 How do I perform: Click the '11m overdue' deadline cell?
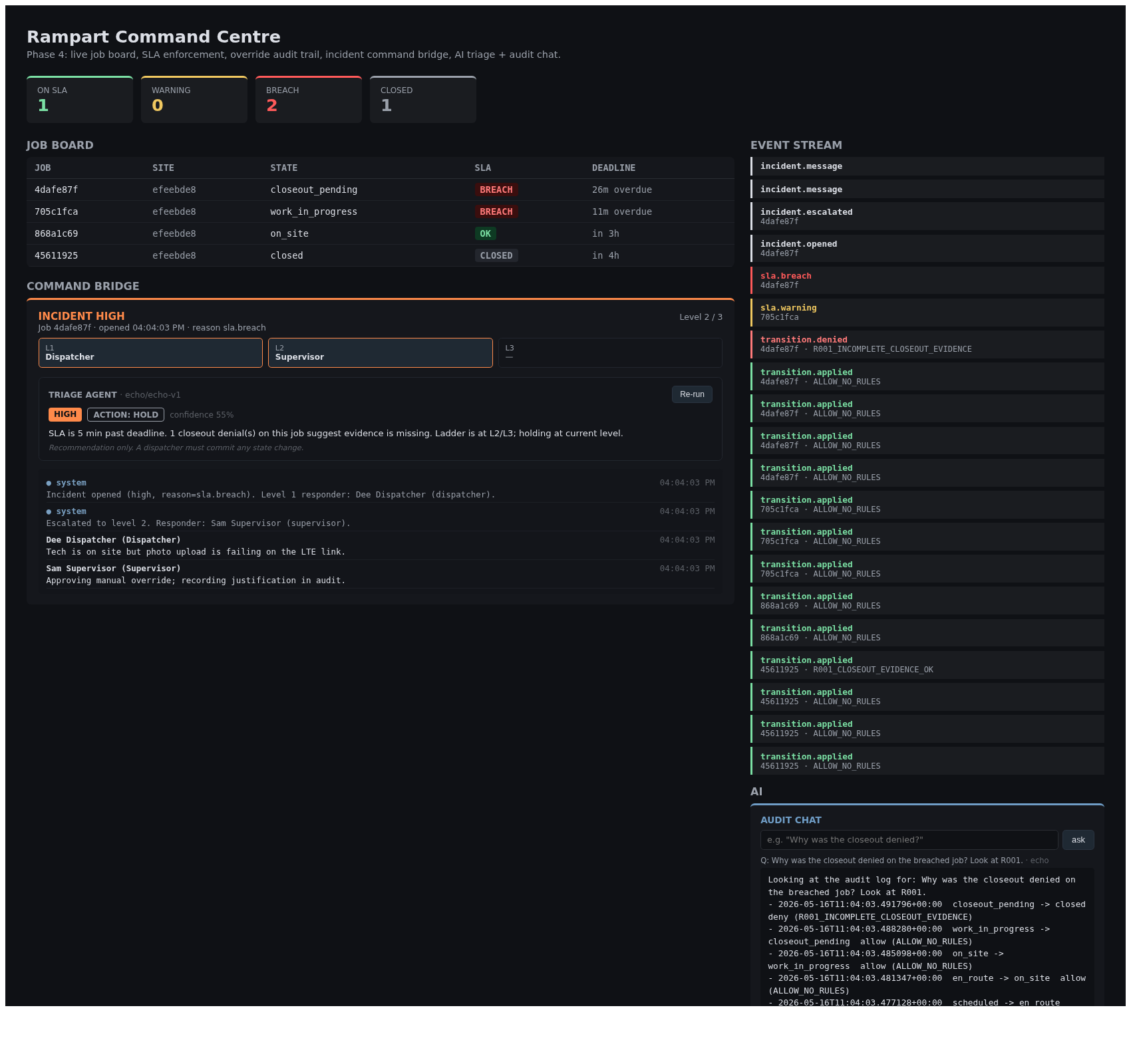click(x=622, y=211)
